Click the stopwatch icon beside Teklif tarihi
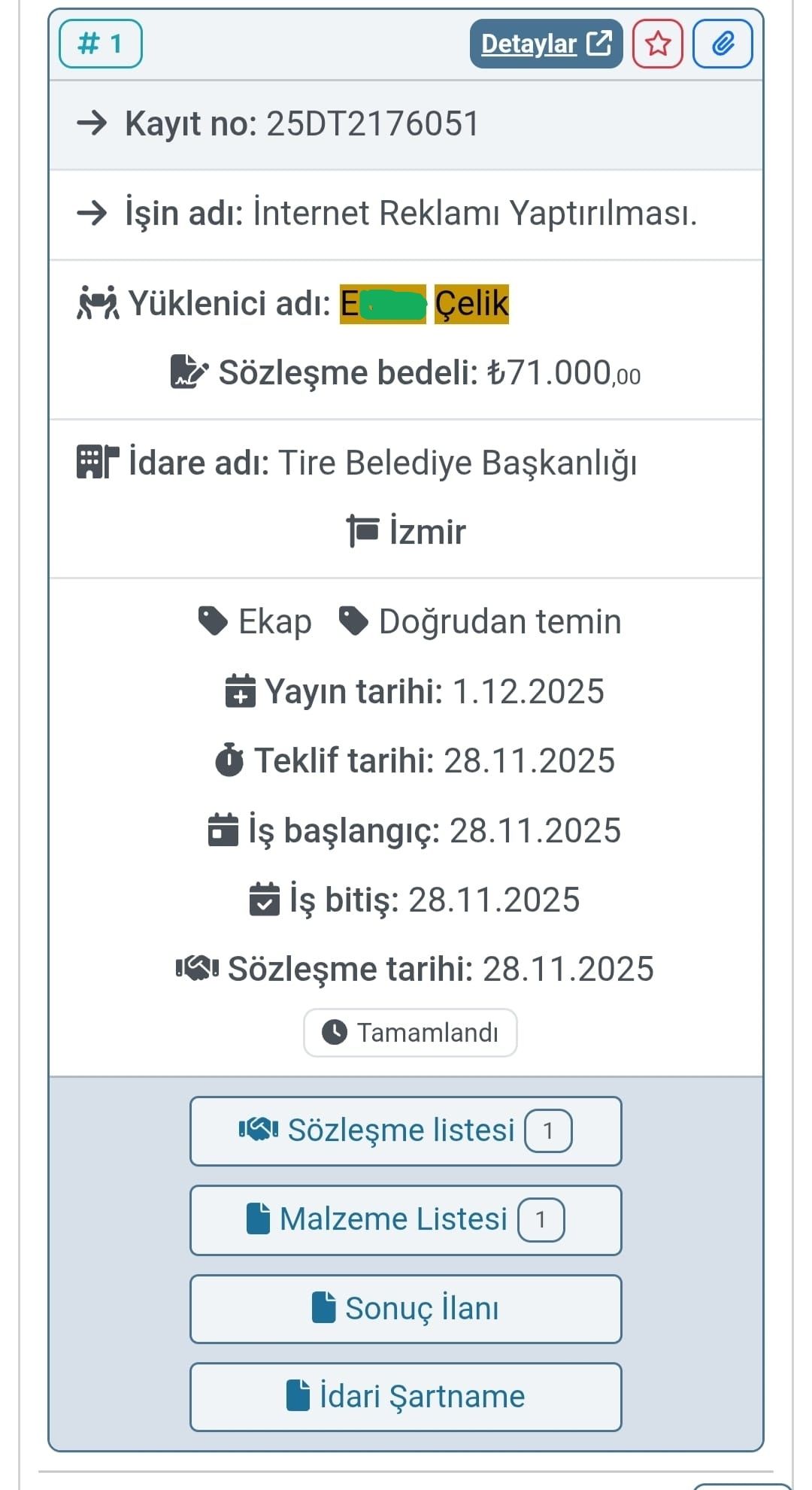Screen dimensions: 812x1490 [232, 760]
